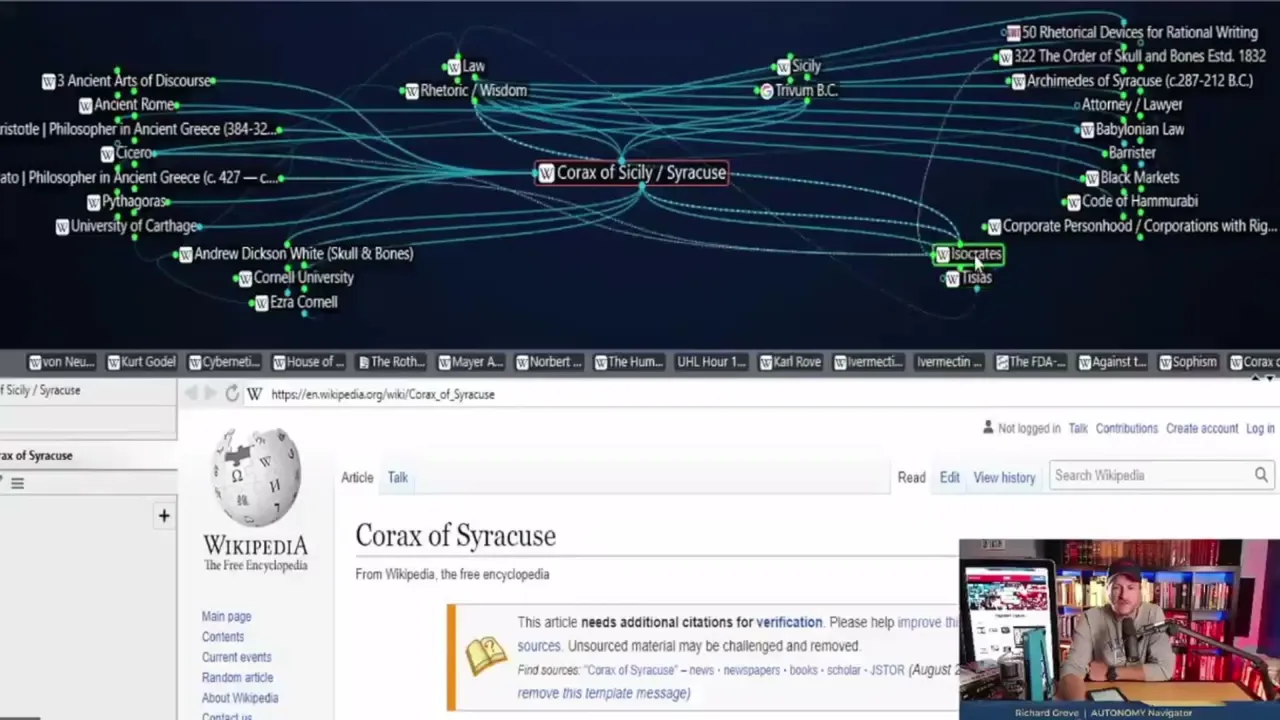Click the icon beside 50 Rhetorical Devices thought
Viewport: 1280px width, 720px height.
click(1014, 33)
